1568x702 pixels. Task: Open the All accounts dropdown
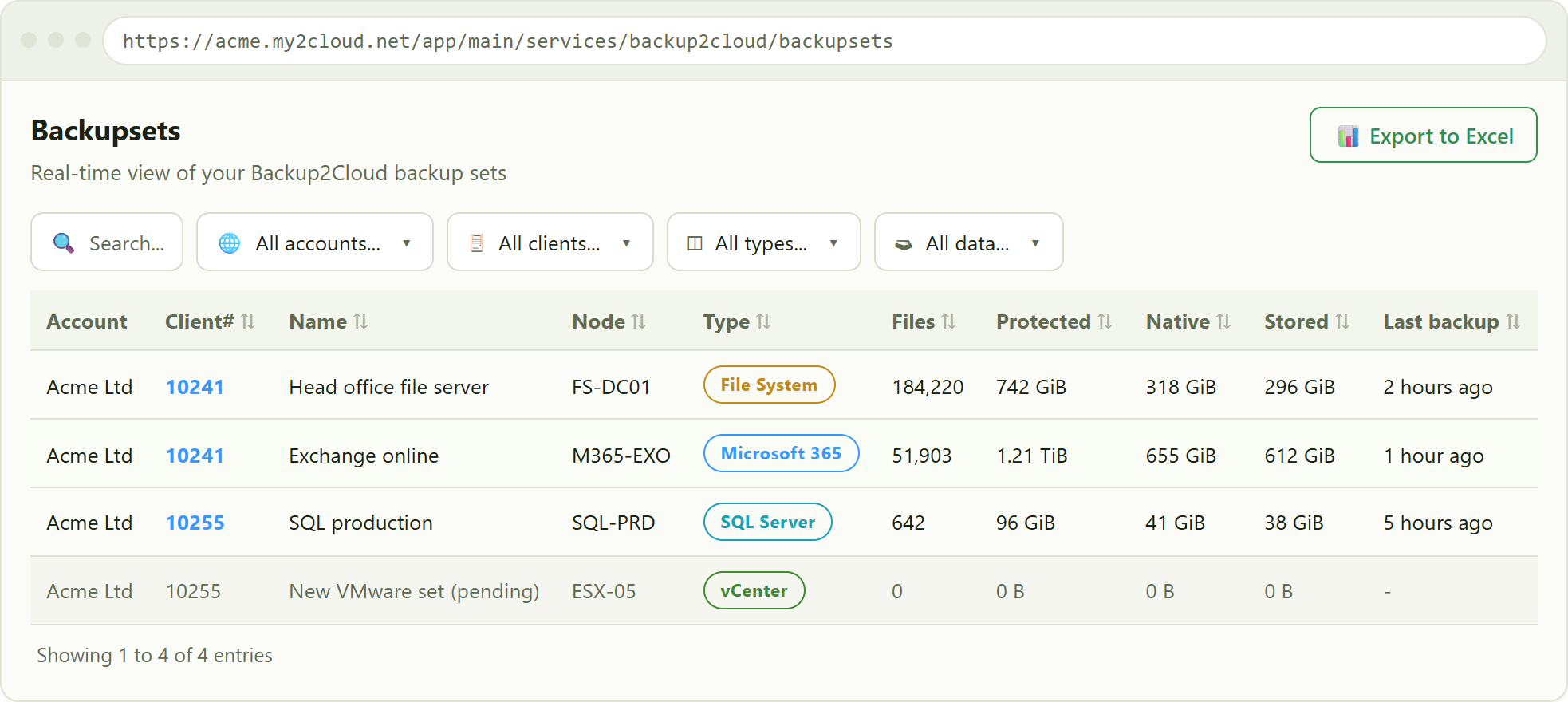(x=315, y=242)
